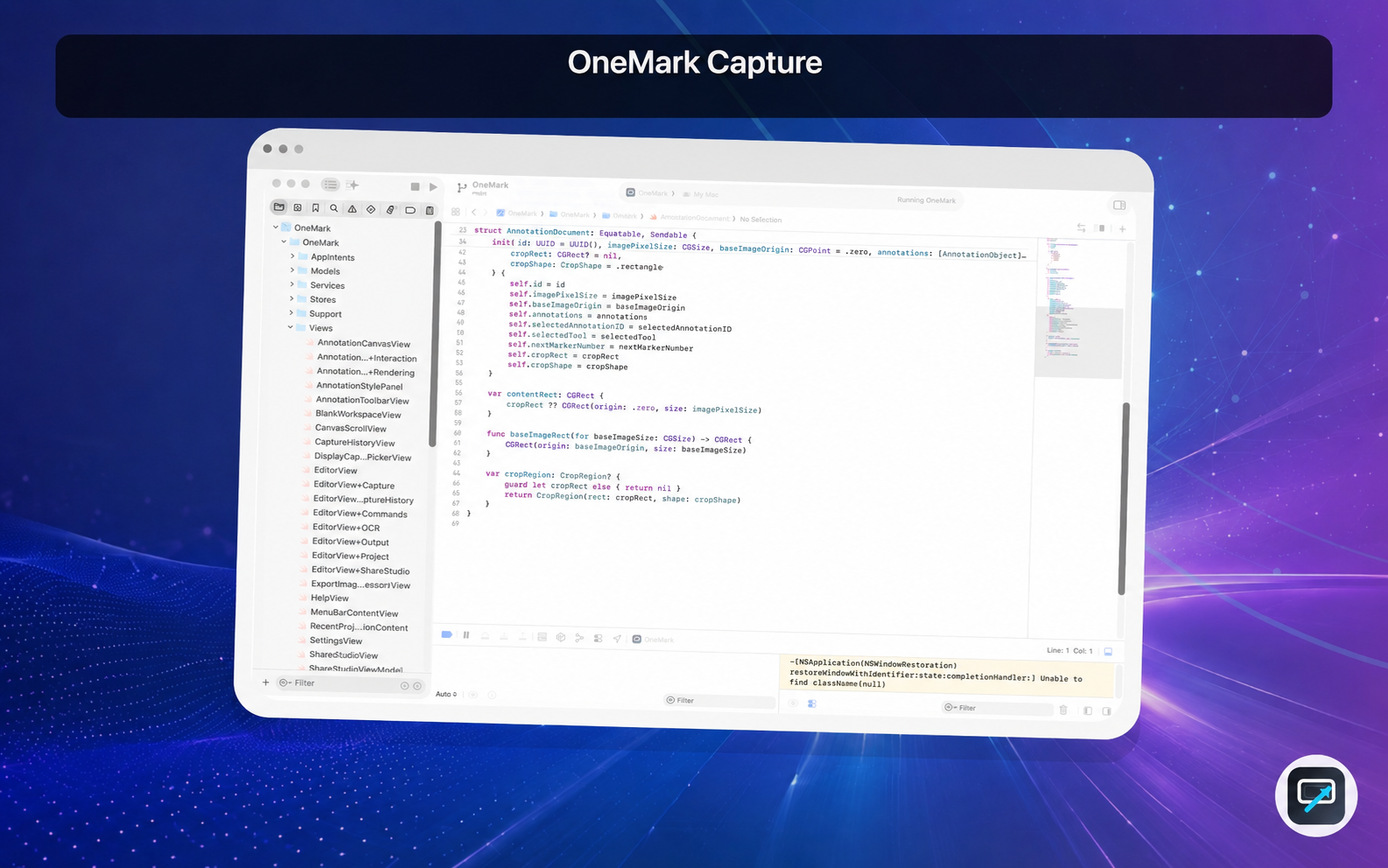Focus the variables view Filter field
The height and width of the screenshot is (868, 1388).
(719, 701)
